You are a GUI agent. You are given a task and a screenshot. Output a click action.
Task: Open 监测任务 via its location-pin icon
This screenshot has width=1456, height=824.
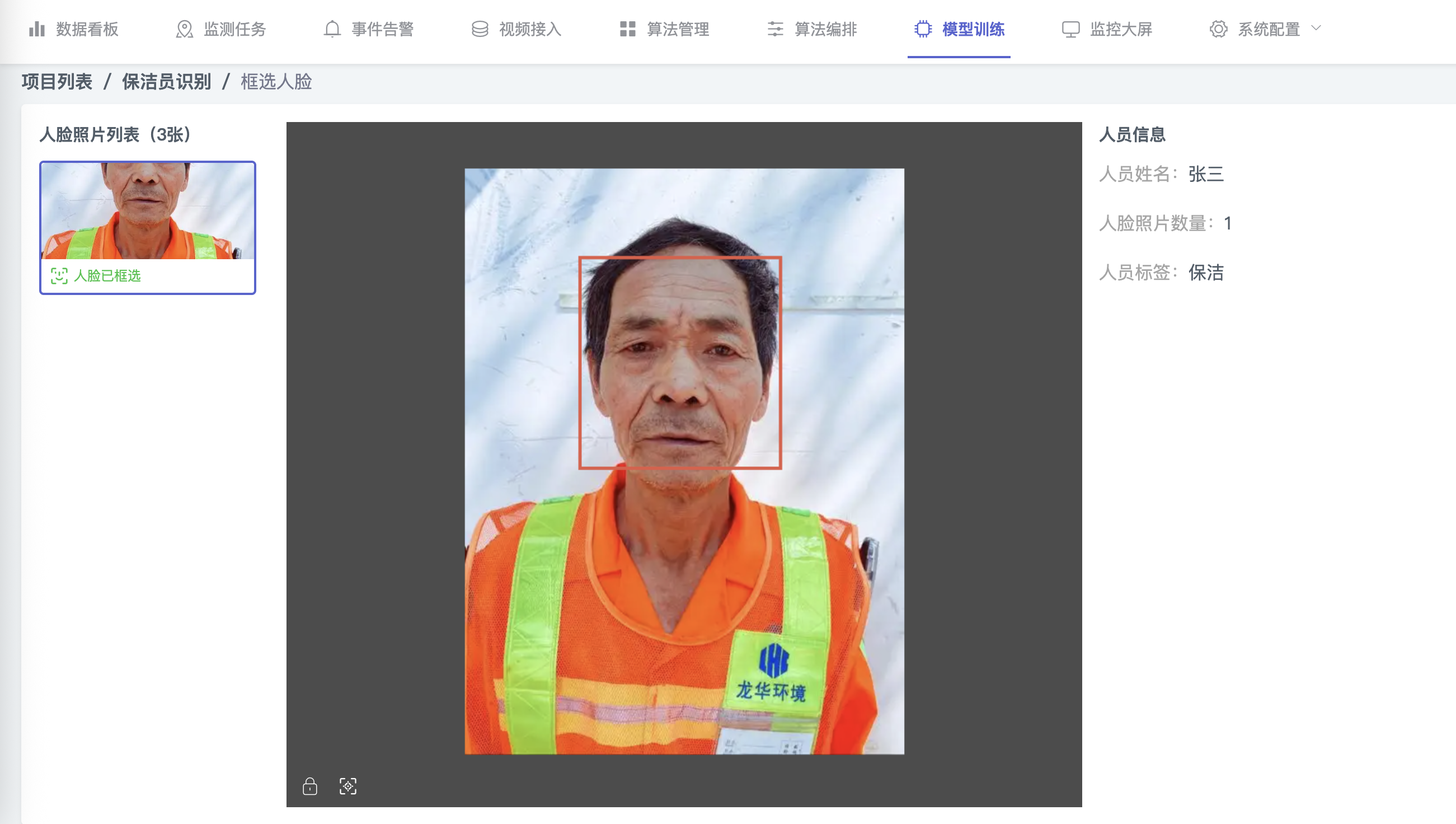[184, 29]
